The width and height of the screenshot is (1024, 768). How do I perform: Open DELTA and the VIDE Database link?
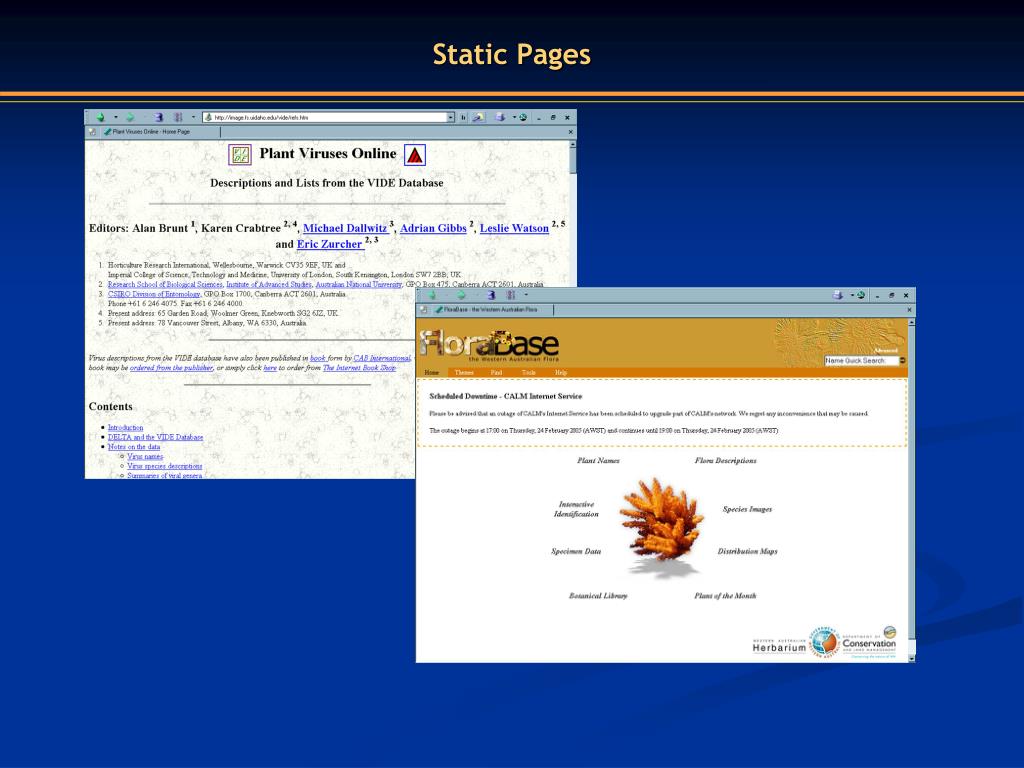coord(155,437)
